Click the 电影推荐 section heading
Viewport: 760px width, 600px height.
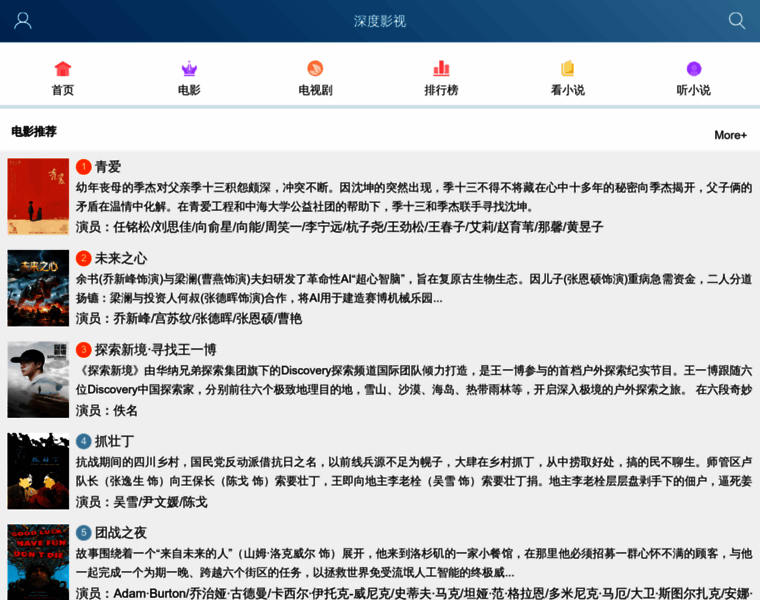34,132
